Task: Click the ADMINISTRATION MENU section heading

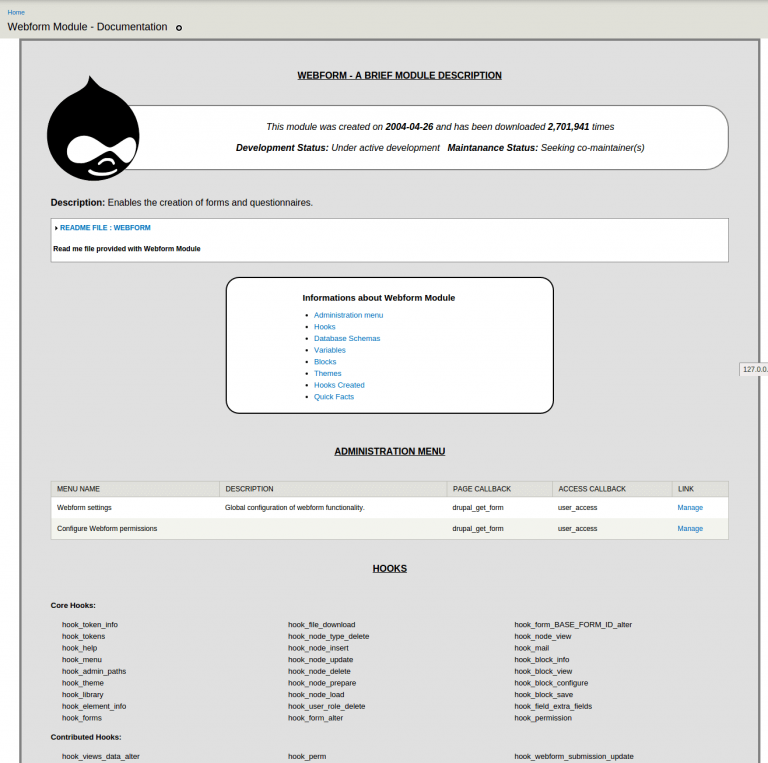Action: click(389, 452)
